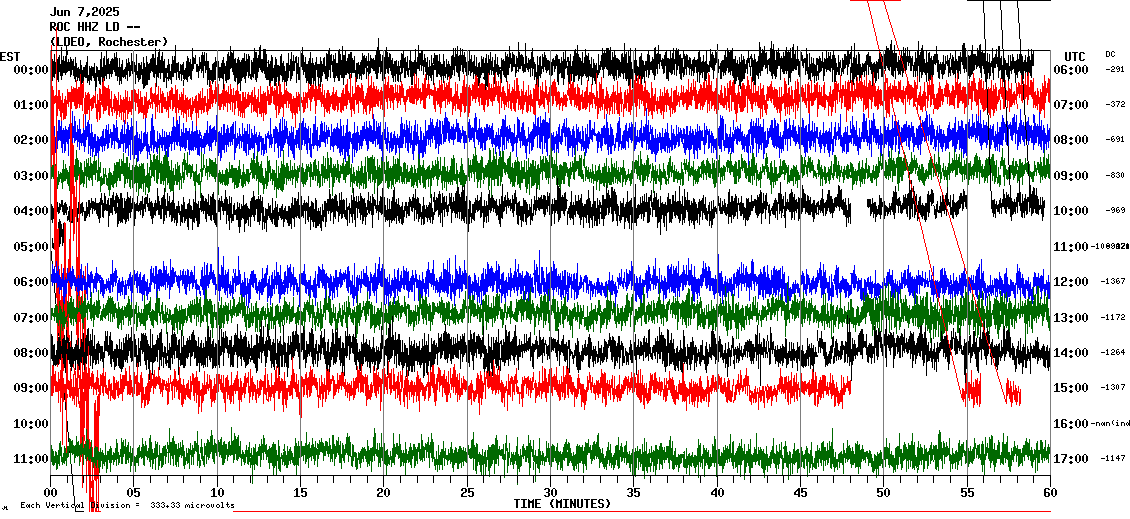Screen dimensions: 1130x519
Task: Click the DC offset value -291
Action: [1114, 70]
